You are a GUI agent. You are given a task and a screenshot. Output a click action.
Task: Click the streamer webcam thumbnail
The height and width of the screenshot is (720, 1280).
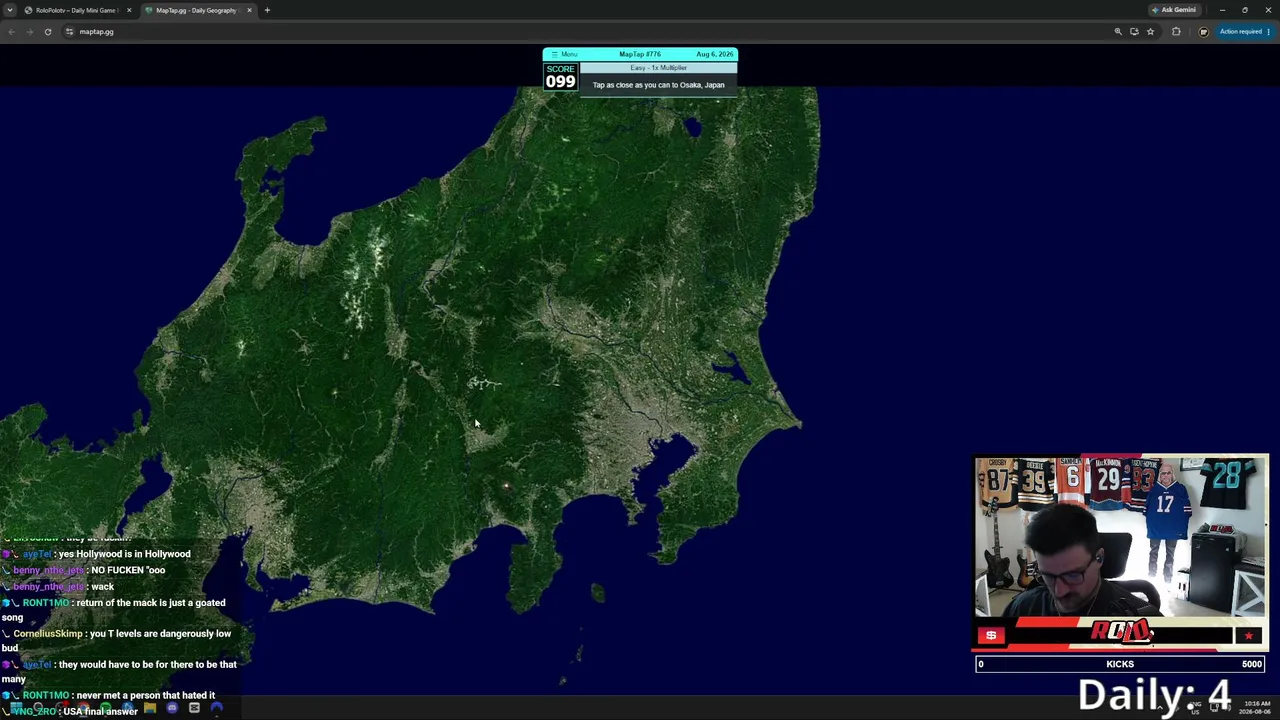click(x=1121, y=537)
